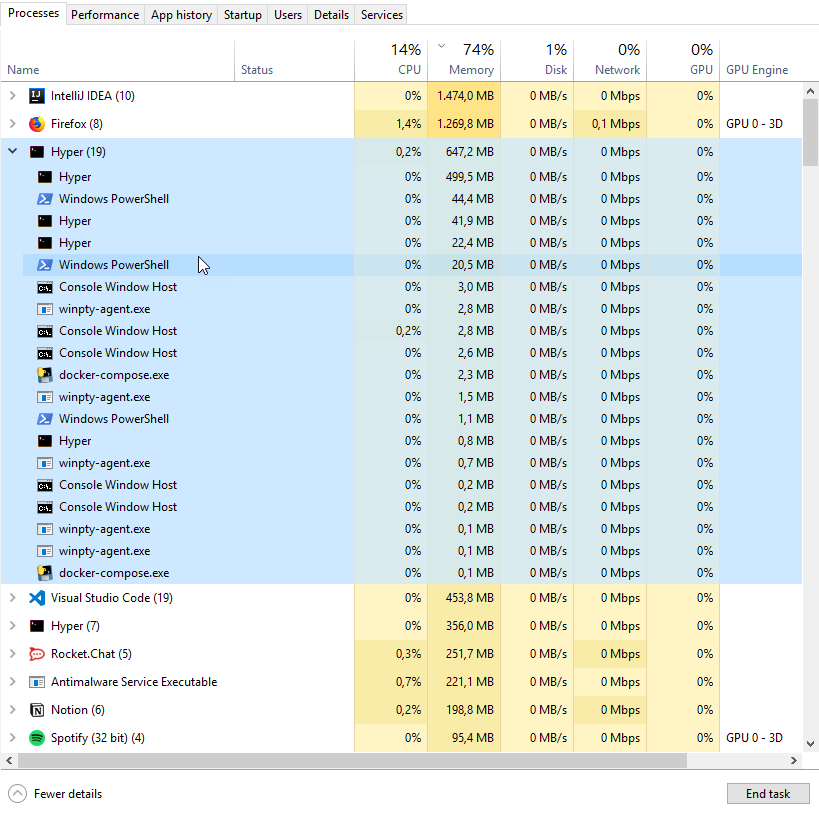This screenshot has width=819, height=818.
Task: Click winpty-agent.exe icon in the 1,5 MB row
Action: [x=45, y=397]
